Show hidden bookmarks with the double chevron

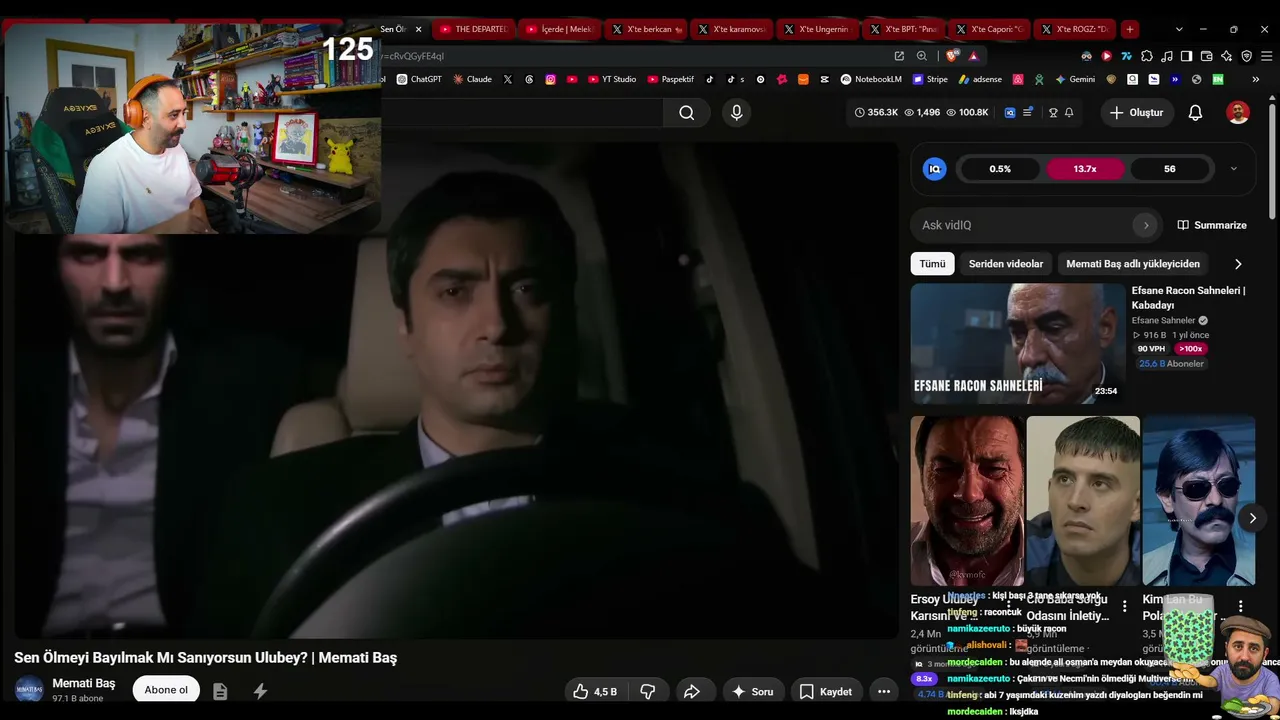point(1255,79)
